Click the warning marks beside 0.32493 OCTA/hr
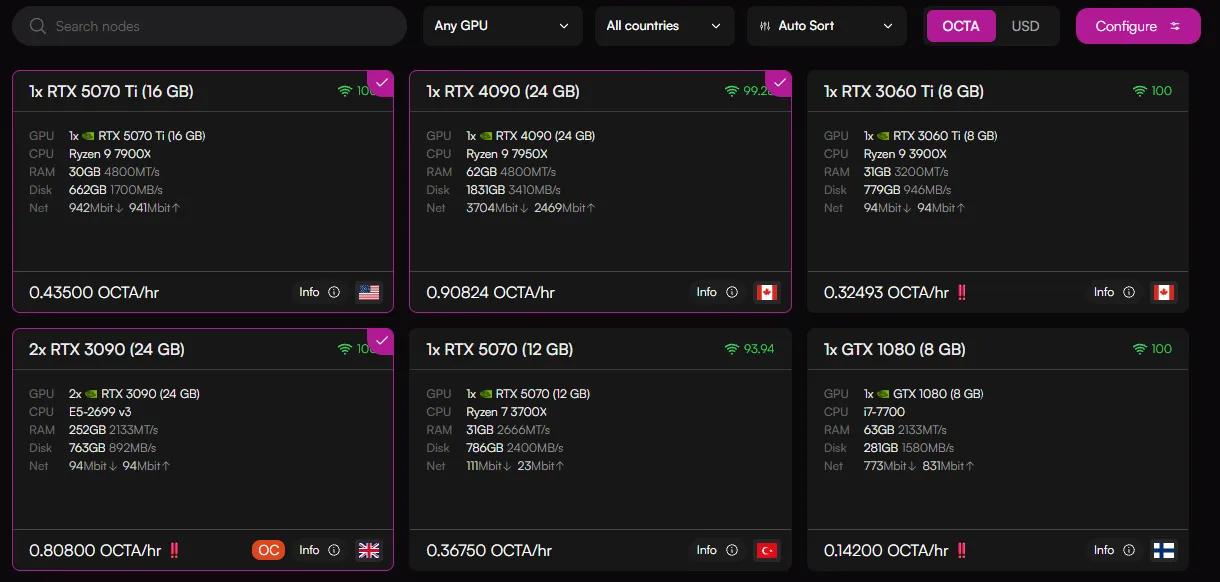 click(x=962, y=293)
